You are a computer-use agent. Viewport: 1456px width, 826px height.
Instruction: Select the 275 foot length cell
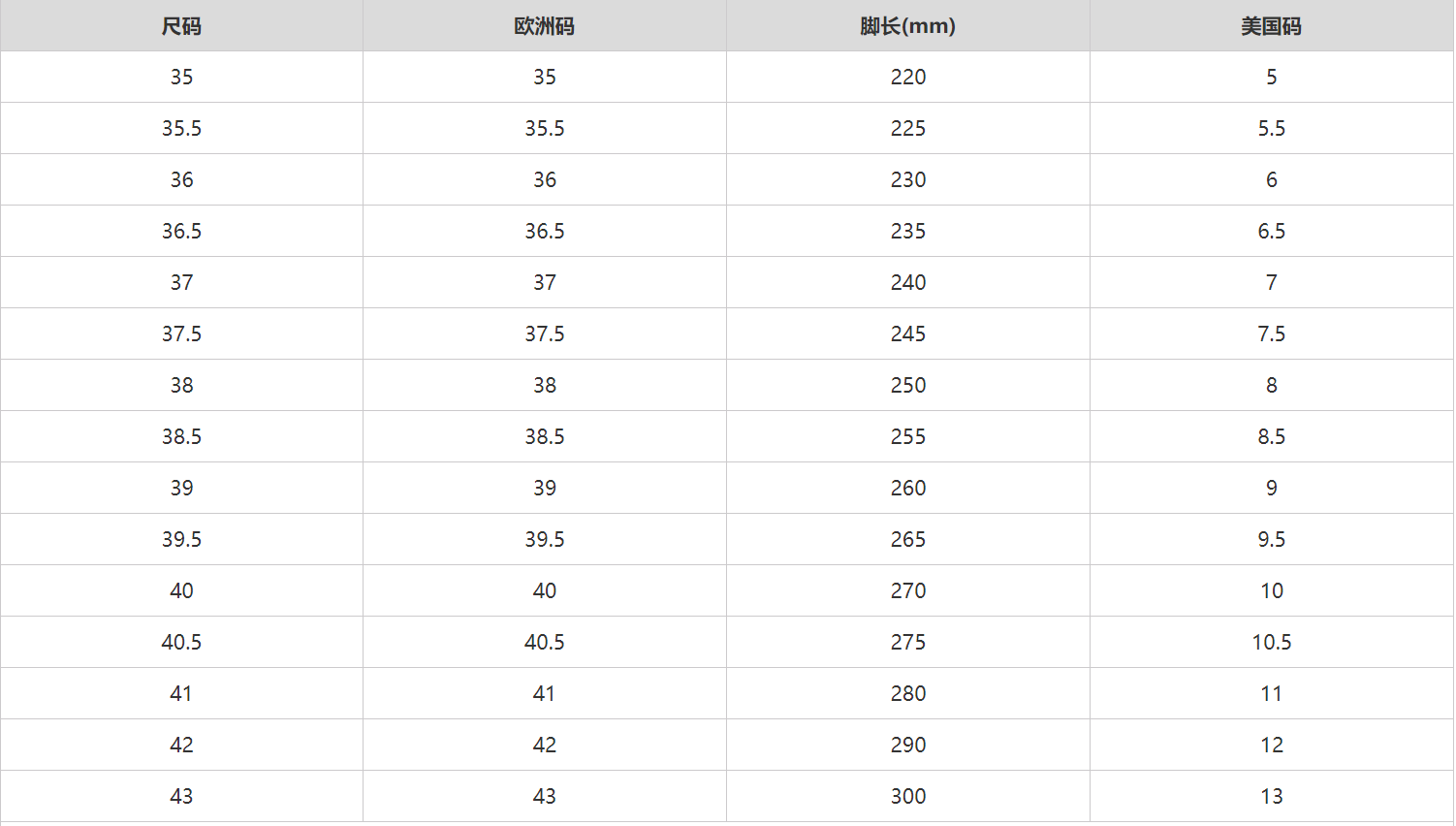click(x=907, y=642)
